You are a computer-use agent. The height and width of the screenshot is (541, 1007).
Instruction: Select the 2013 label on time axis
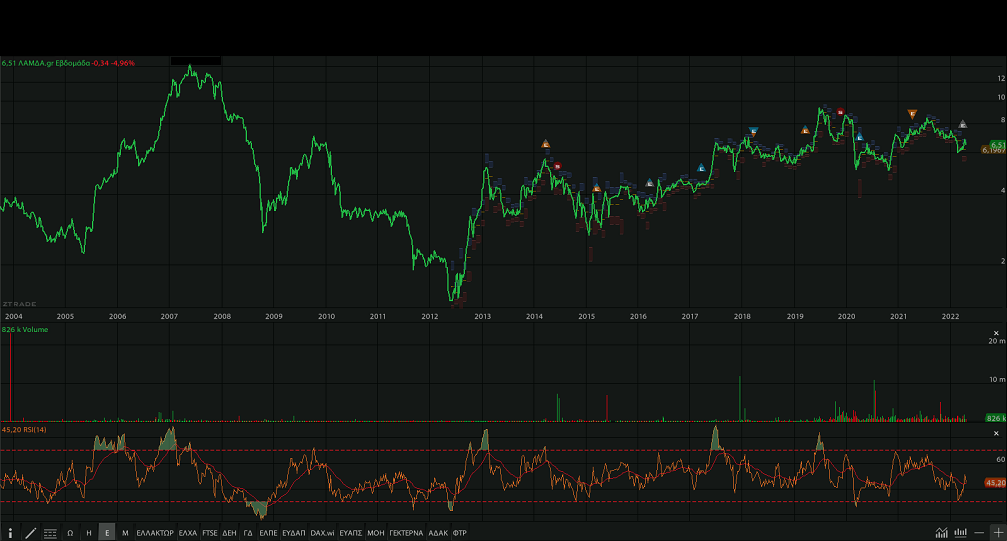(x=482, y=316)
